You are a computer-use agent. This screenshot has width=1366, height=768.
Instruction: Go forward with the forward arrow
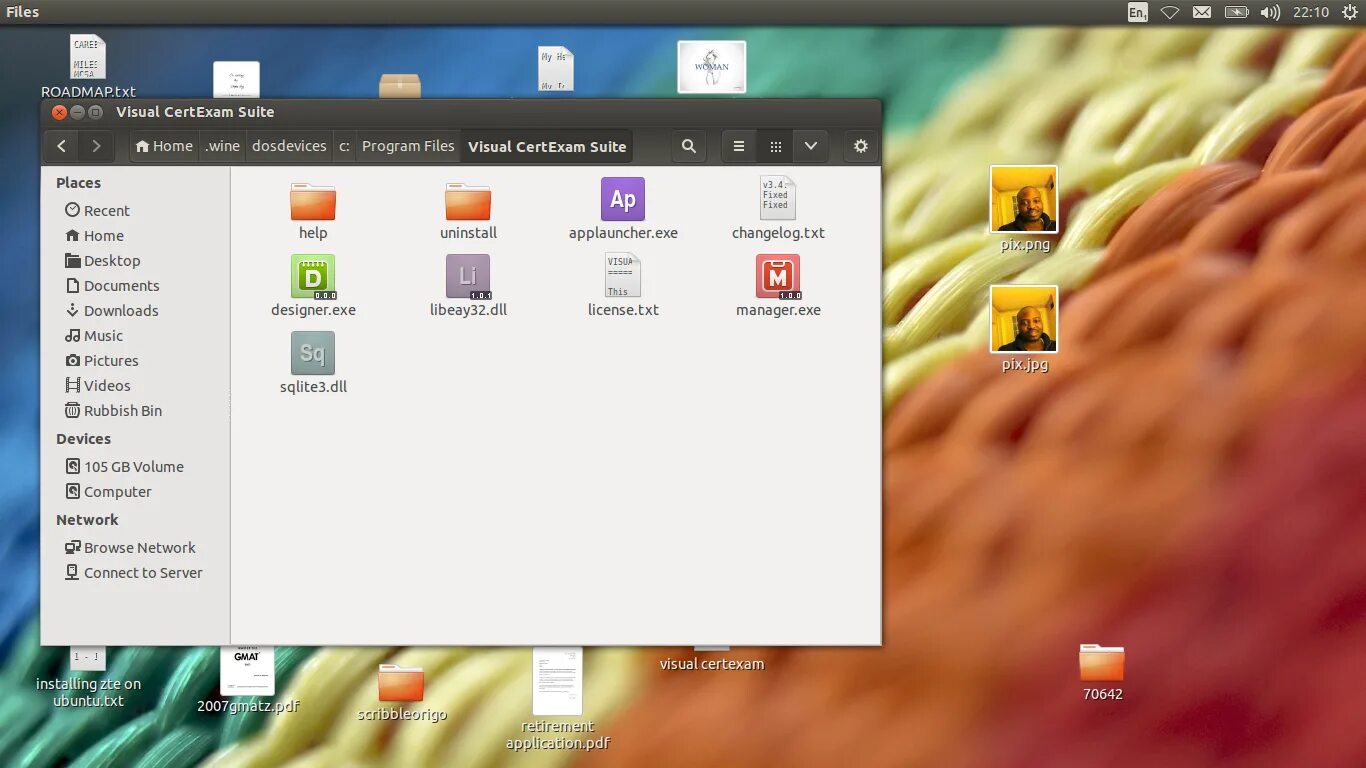tap(96, 146)
